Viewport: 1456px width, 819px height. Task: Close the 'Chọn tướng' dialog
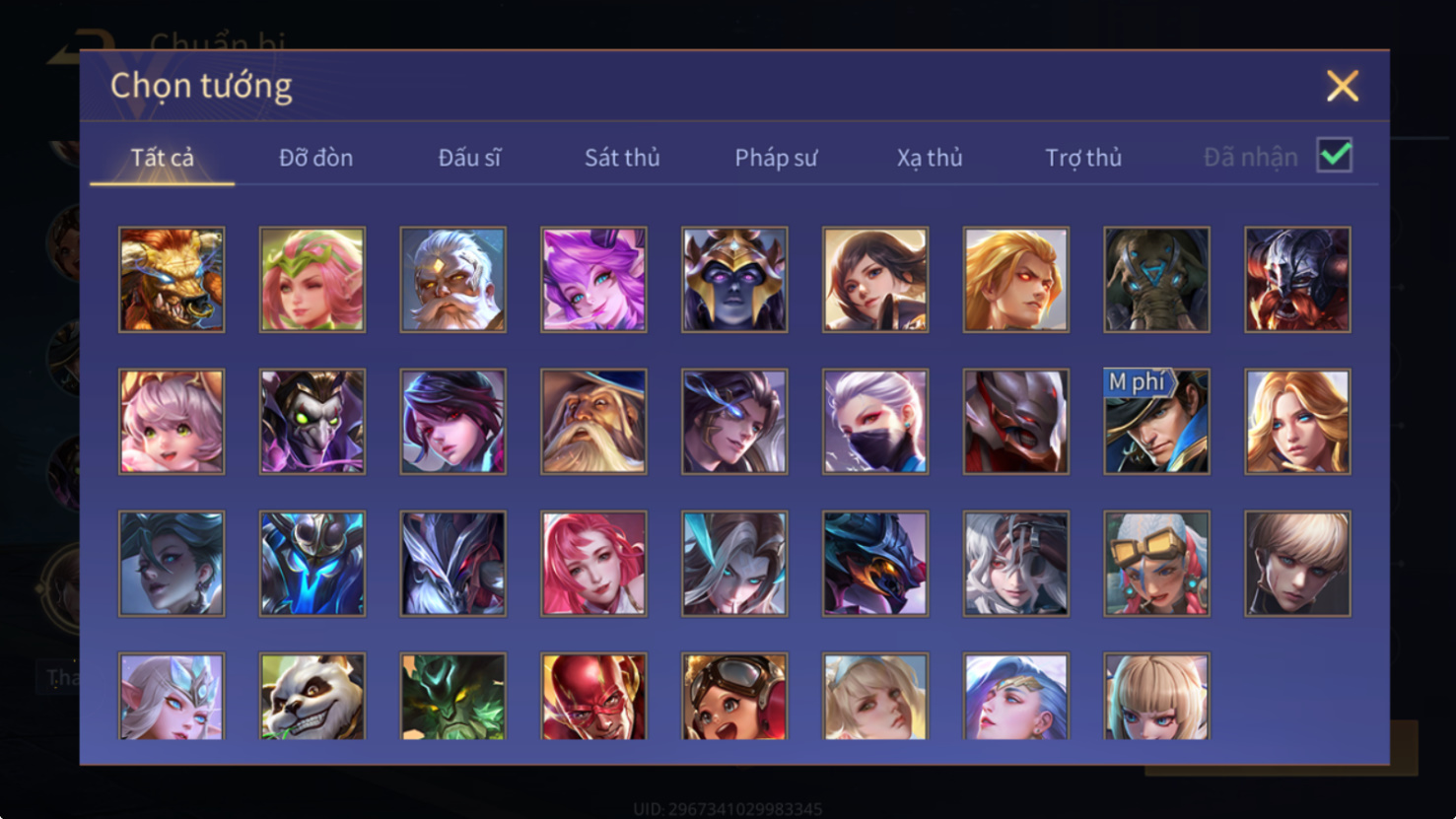(x=1343, y=86)
